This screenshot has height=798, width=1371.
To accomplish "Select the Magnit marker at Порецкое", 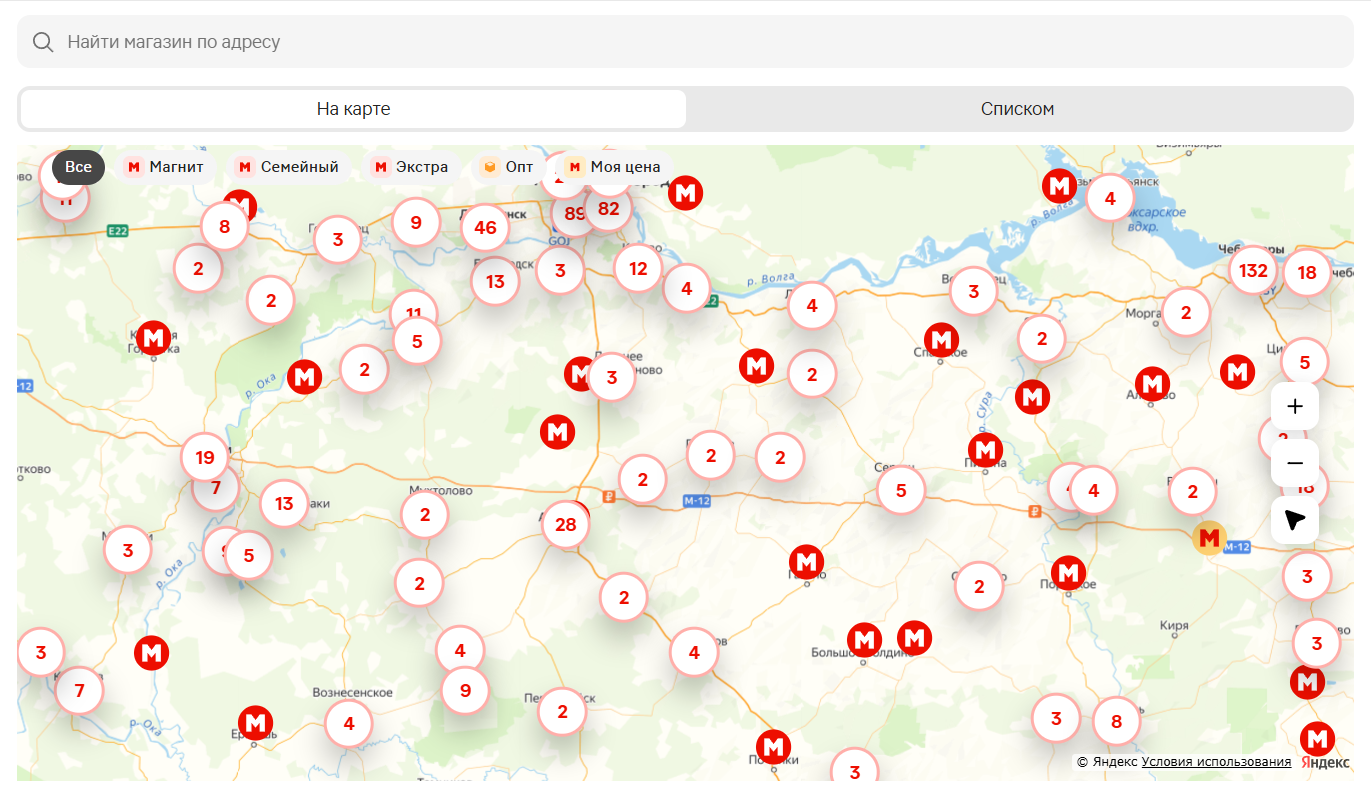I will coord(1069,574).
